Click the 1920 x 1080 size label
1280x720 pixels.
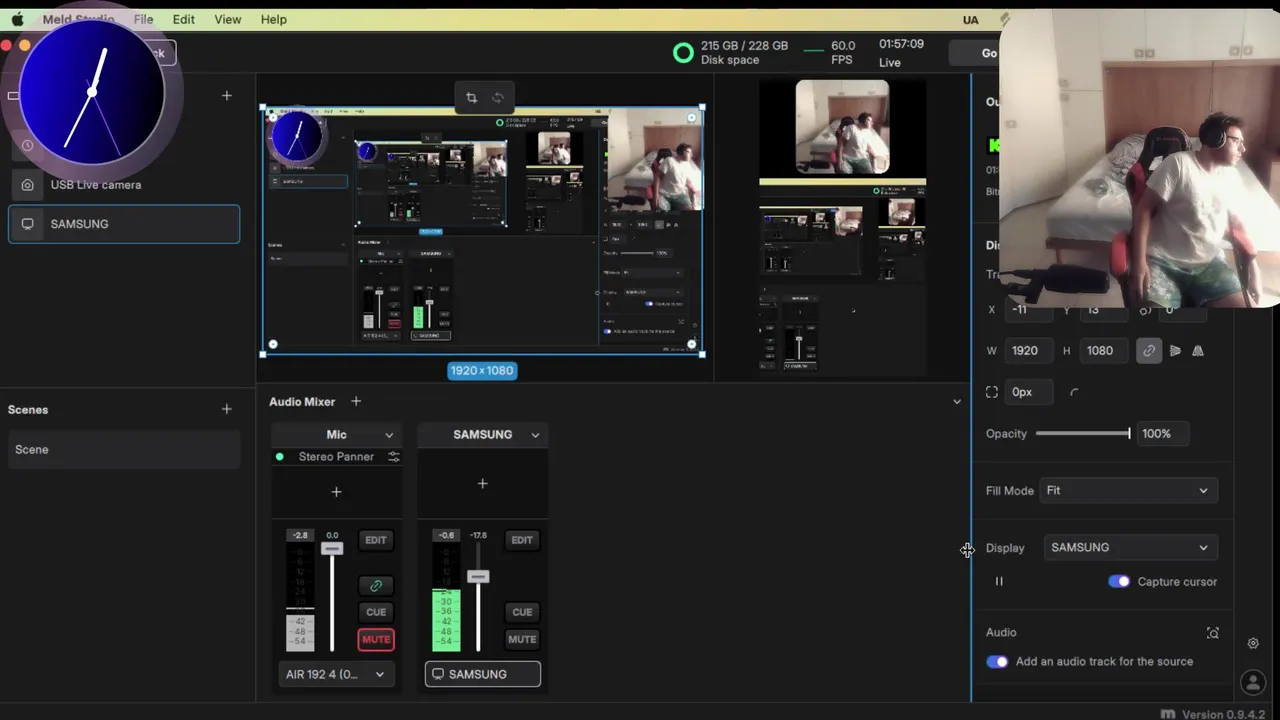[481, 370]
